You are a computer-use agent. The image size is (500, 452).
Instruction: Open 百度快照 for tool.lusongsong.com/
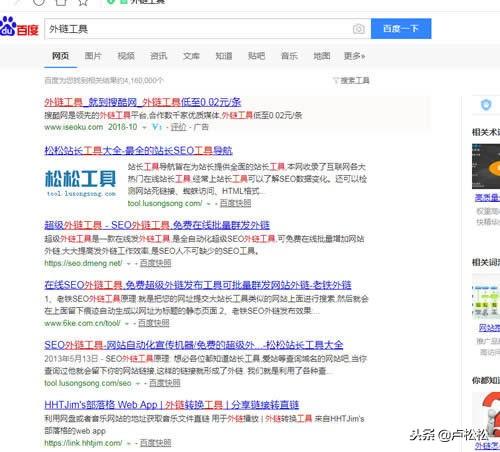235,203
